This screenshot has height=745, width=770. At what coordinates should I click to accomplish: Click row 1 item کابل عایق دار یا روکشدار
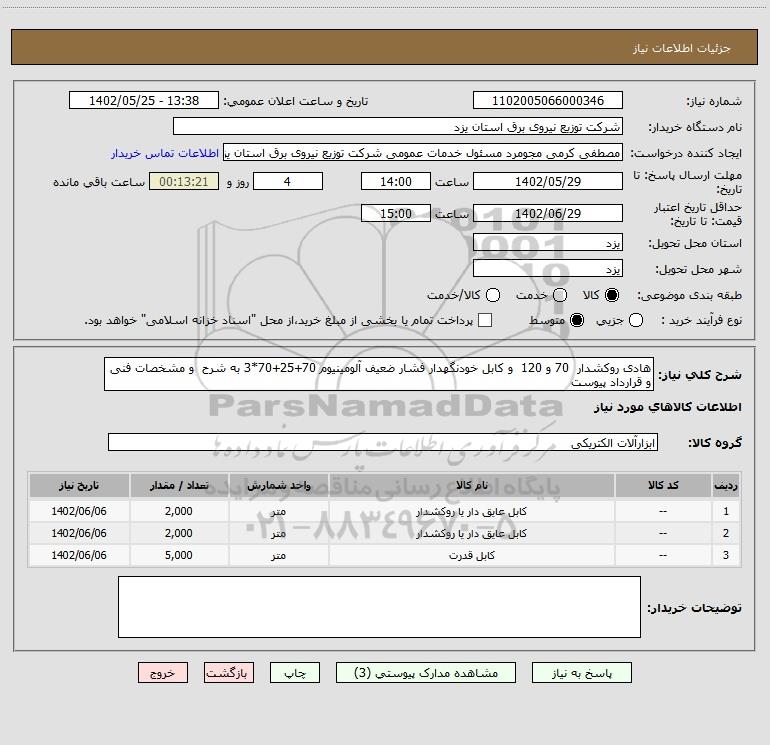[471, 512]
